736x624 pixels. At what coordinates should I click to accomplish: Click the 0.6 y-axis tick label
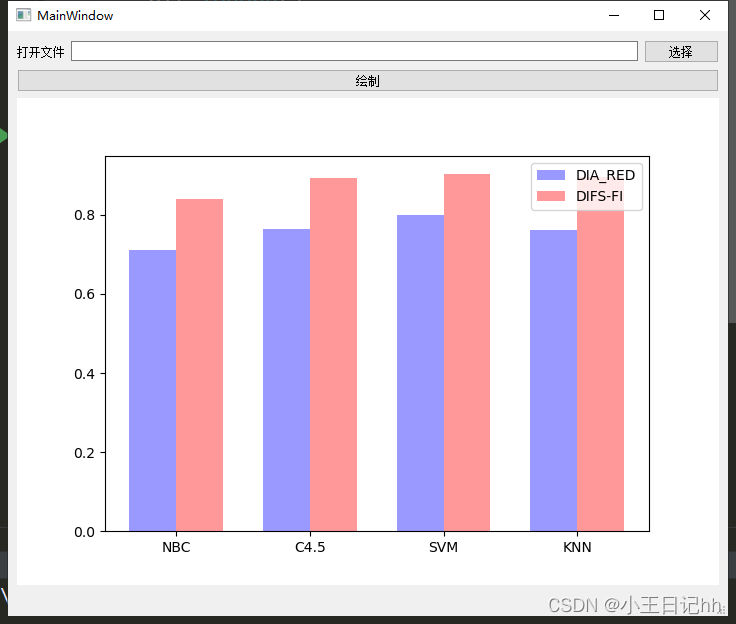[x=84, y=294]
